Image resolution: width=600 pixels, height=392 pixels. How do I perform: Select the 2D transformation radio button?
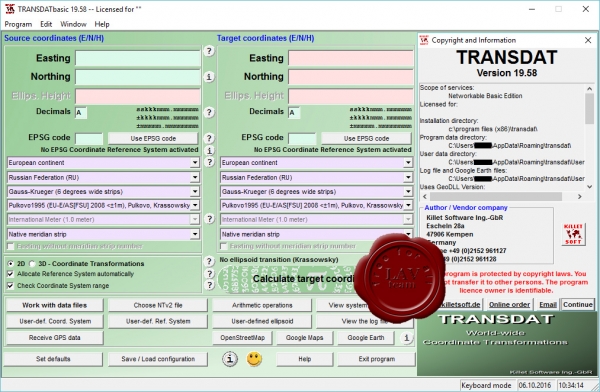click(x=10, y=264)
